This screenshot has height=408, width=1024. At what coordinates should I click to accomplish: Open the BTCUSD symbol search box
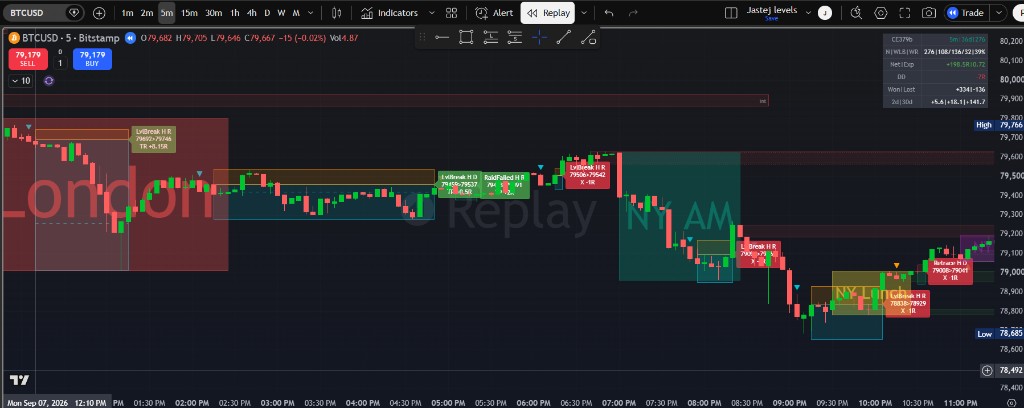pos(42,12)
